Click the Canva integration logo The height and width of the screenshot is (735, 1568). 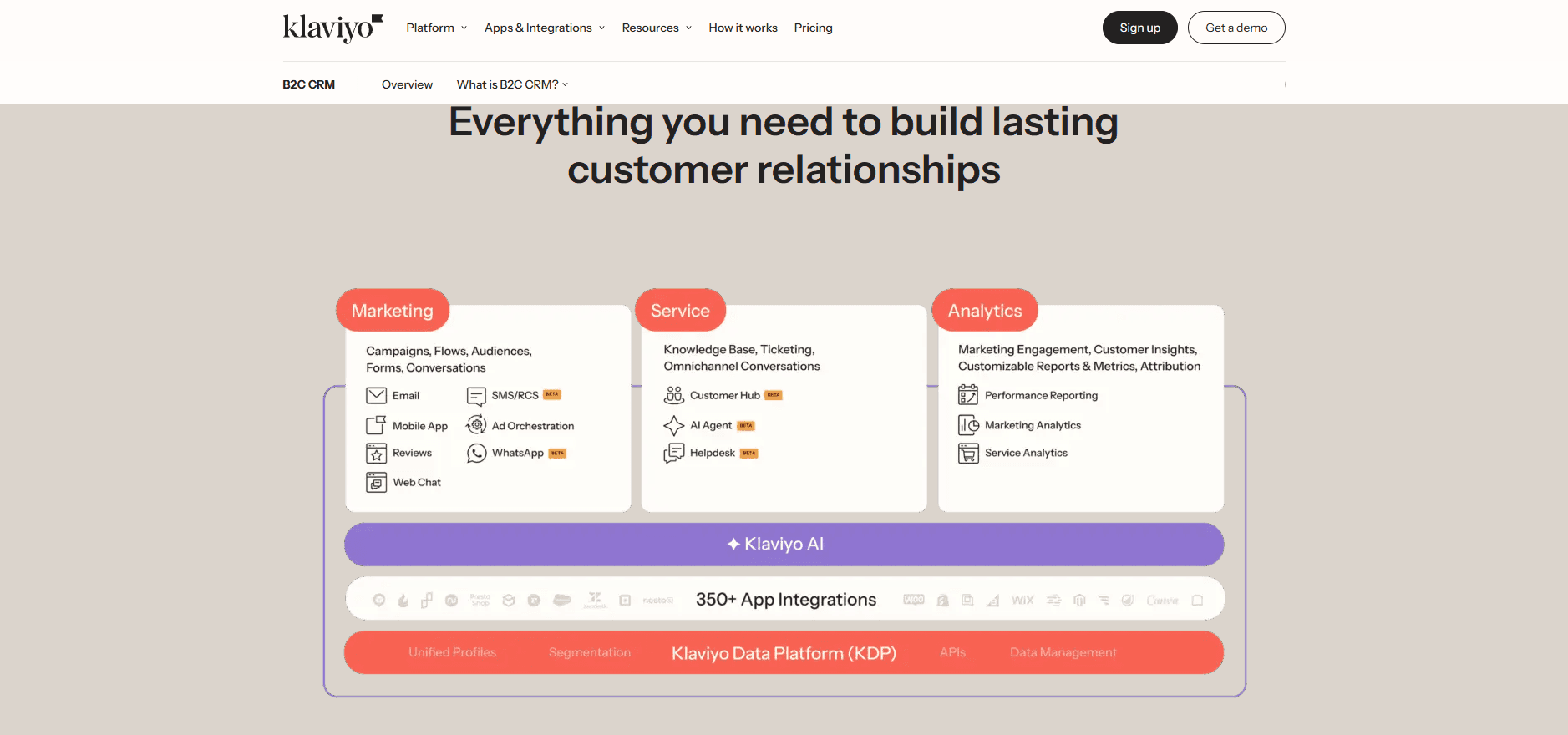[x=1162, y=600]
